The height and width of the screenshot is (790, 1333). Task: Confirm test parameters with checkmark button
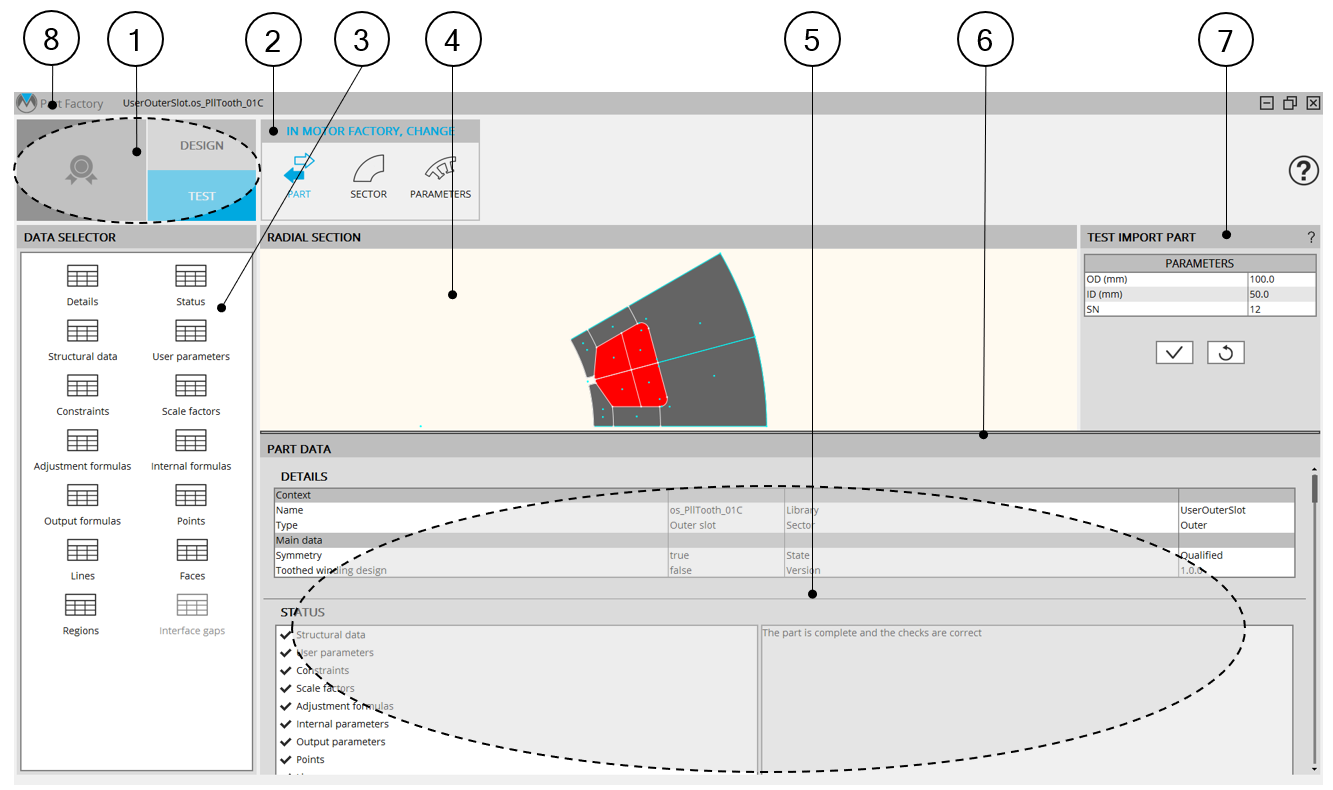click(1174, 352)
